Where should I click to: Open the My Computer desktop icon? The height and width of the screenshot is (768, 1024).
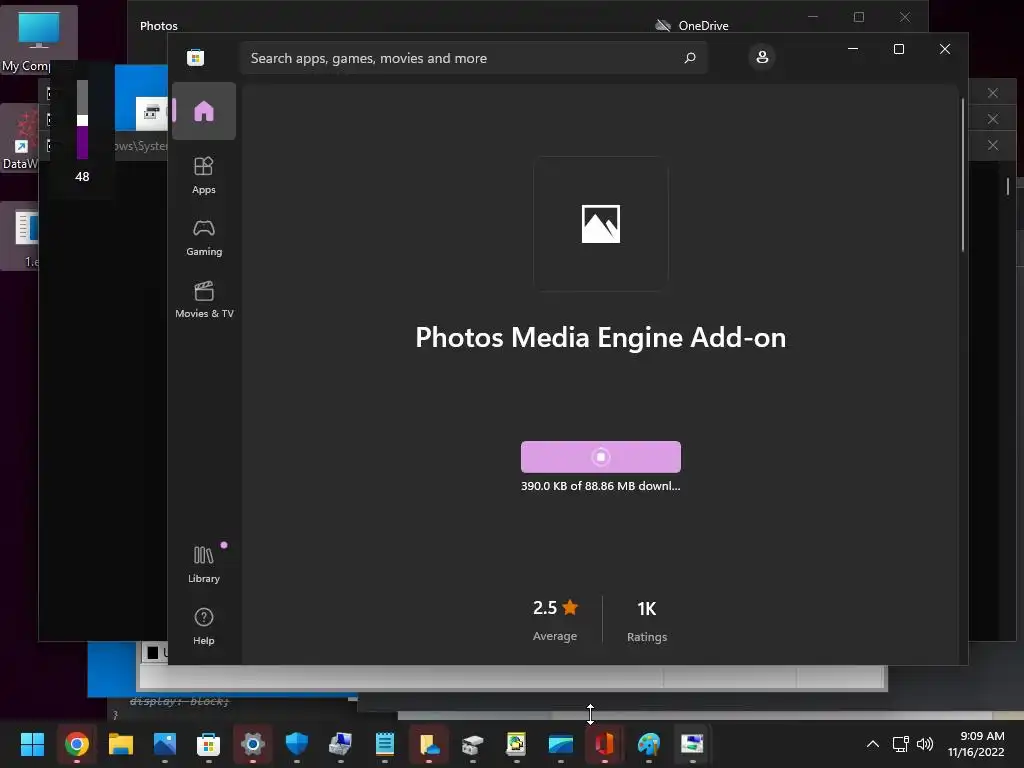(x=38, y=40)
